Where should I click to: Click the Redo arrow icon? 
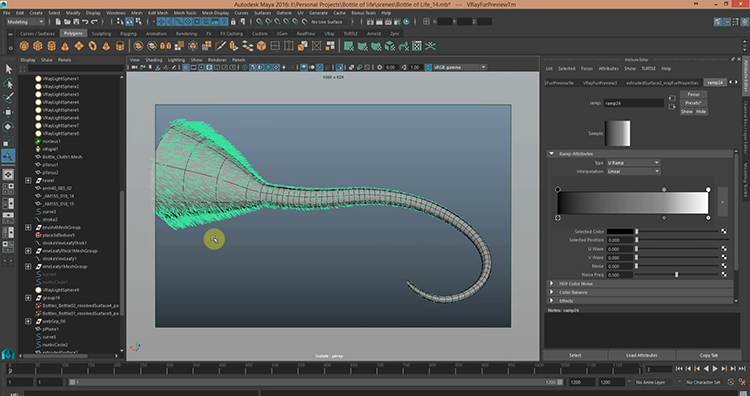coord(94,22)
